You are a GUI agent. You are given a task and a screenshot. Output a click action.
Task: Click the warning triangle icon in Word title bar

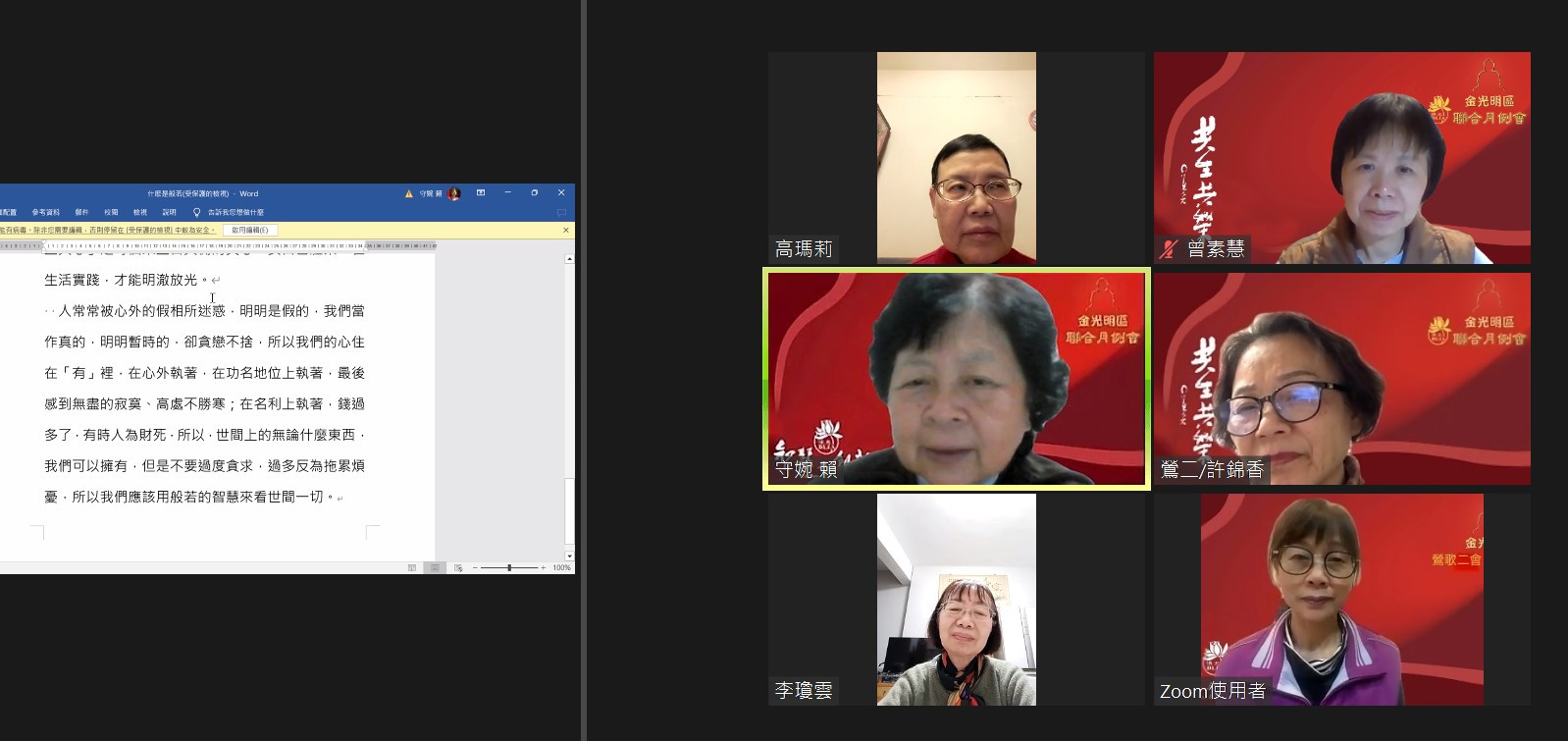coord(409,193)
